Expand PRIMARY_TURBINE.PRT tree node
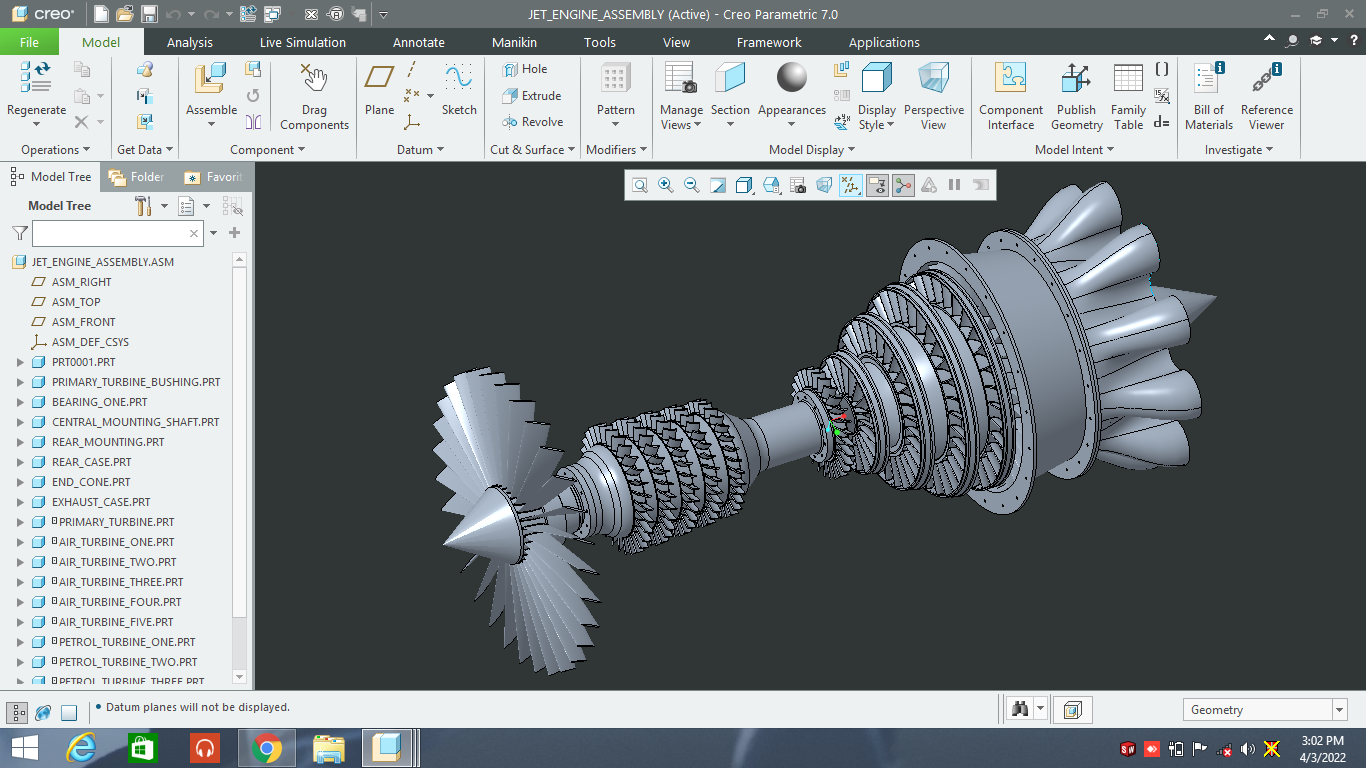 tap(20, 522)
